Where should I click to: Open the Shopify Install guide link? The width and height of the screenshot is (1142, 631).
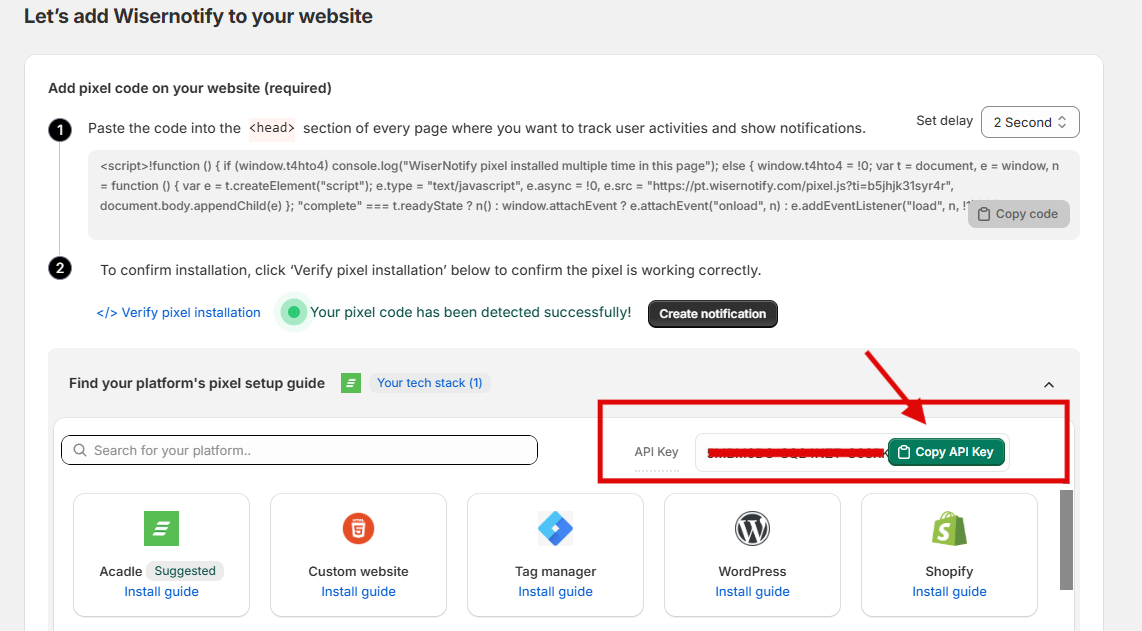click(949, 592)
